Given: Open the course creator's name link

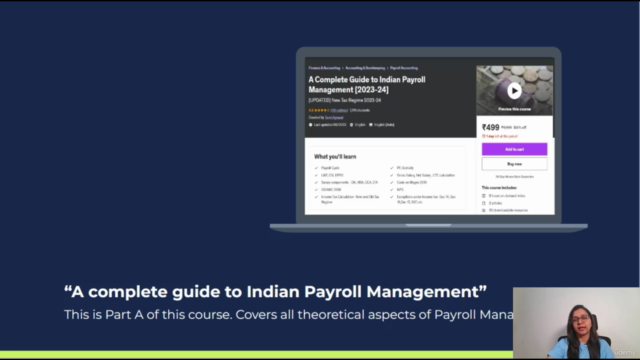Looking at the screenshot, I should (x=334, y=118).
